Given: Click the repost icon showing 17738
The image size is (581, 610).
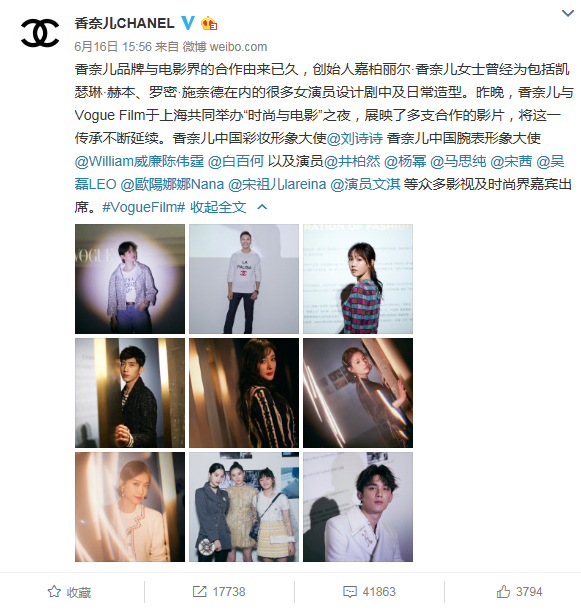Looking at the screenshot, I should click(200, 592).
